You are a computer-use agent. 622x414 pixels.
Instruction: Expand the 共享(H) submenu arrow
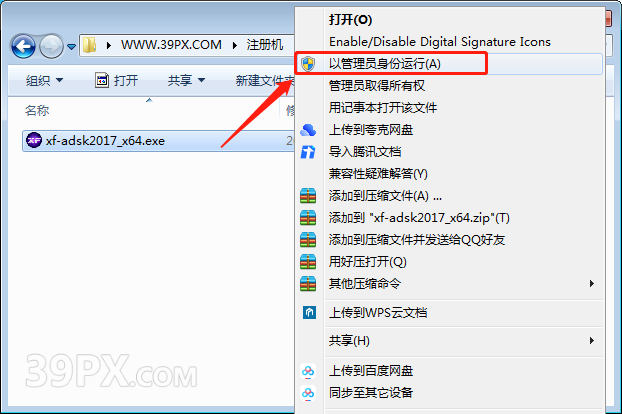(x=591, y=341)
